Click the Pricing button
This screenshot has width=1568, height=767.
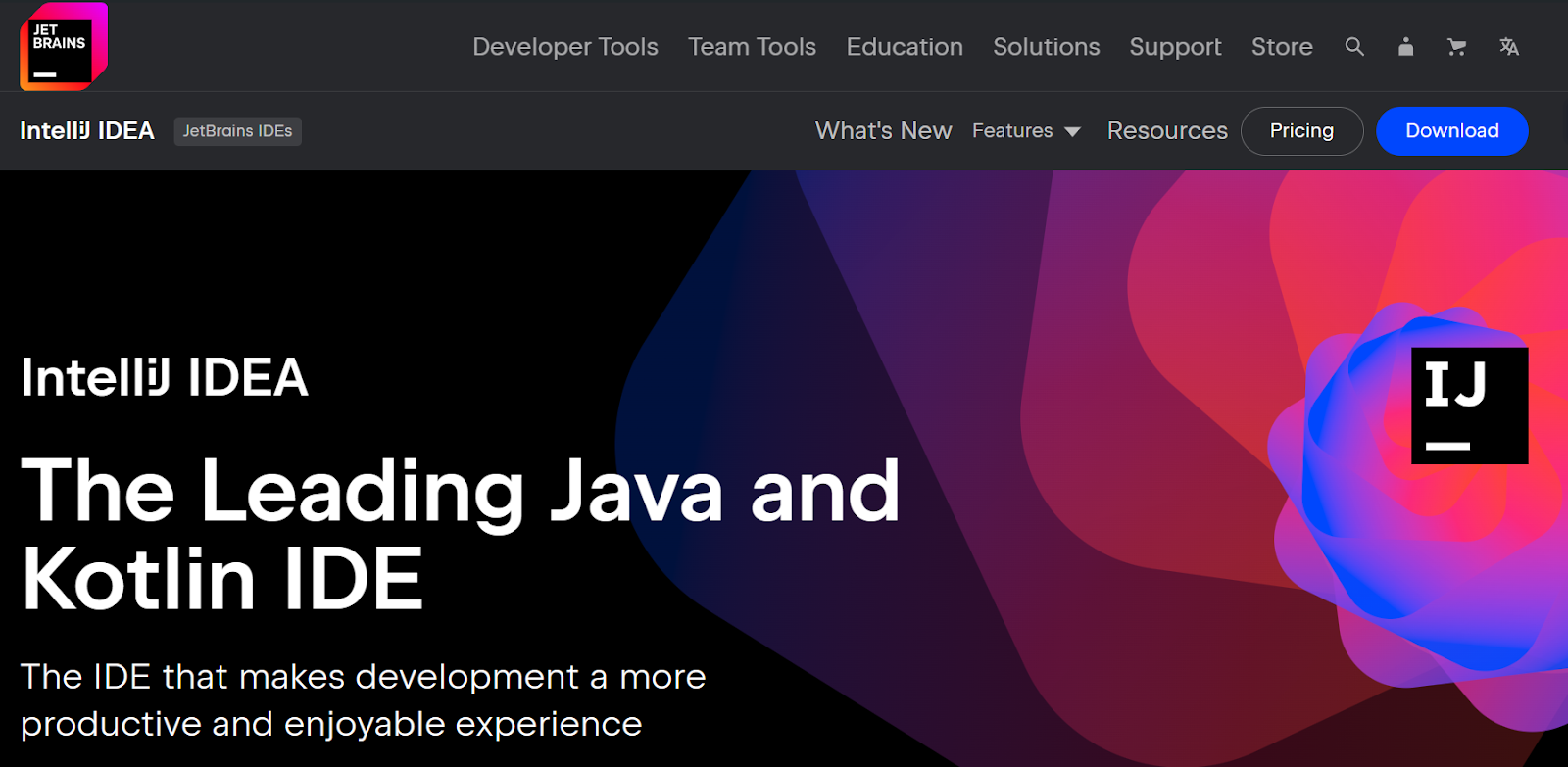pos(1301,131)
